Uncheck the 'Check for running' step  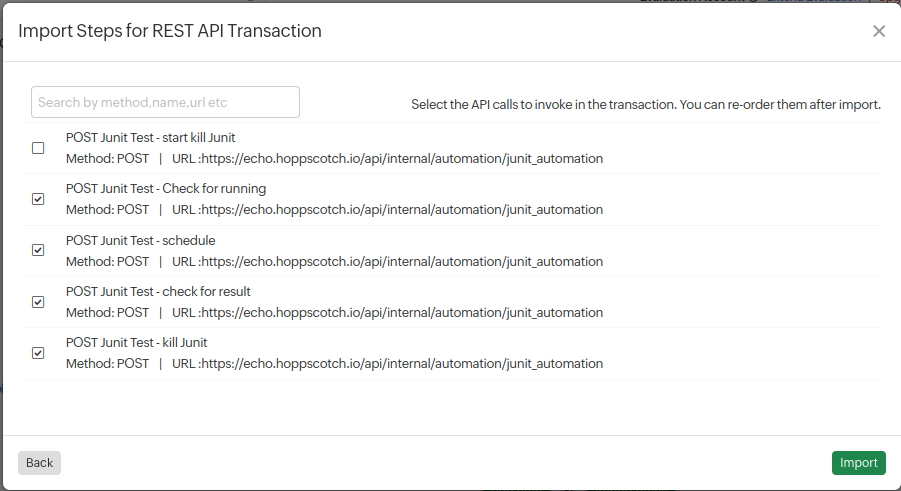pyautogui.click(x=38, y=199)
